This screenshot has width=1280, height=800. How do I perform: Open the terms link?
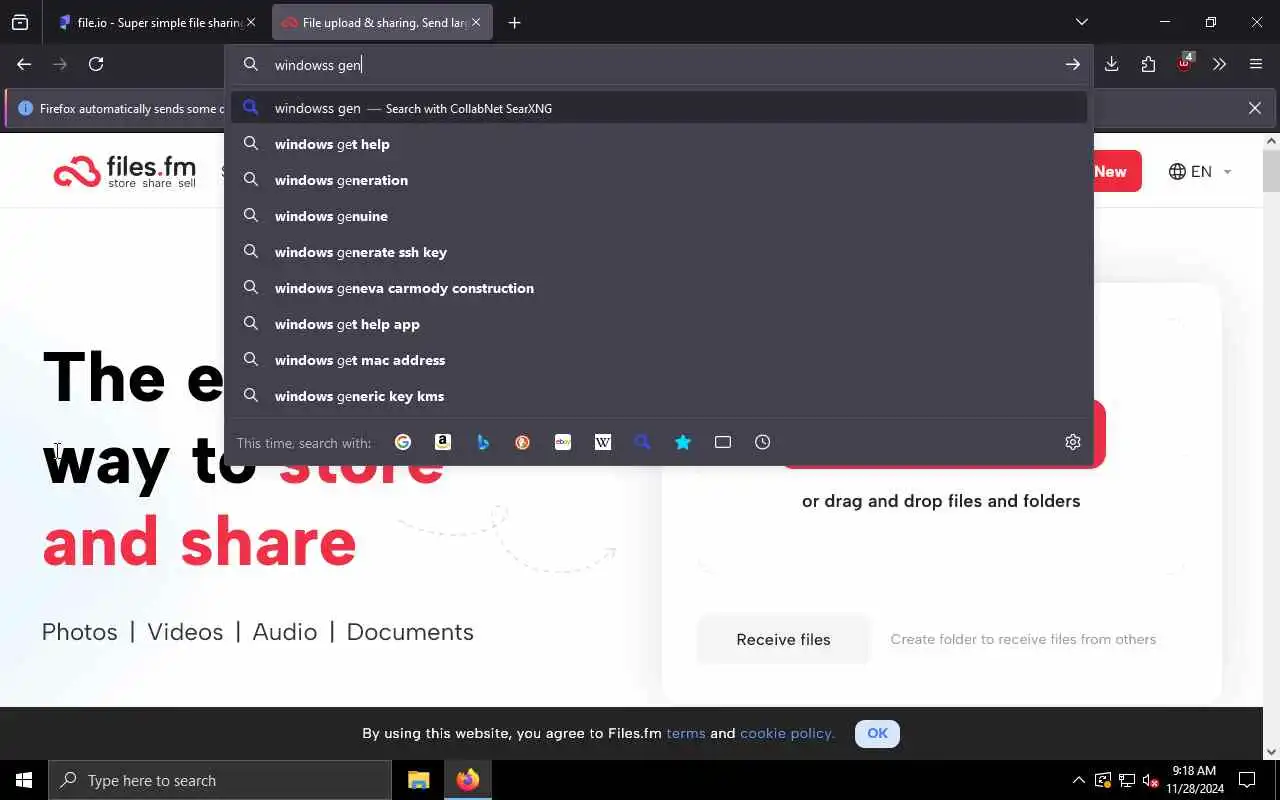[x=686, y=733]
